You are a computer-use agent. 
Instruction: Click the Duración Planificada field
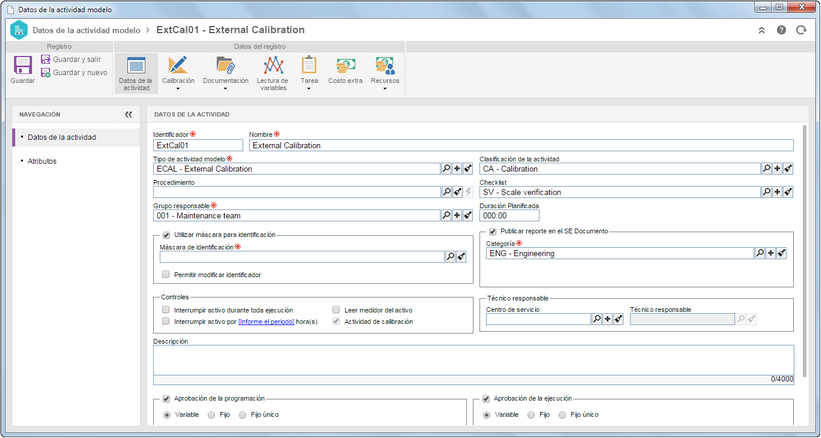509,216
